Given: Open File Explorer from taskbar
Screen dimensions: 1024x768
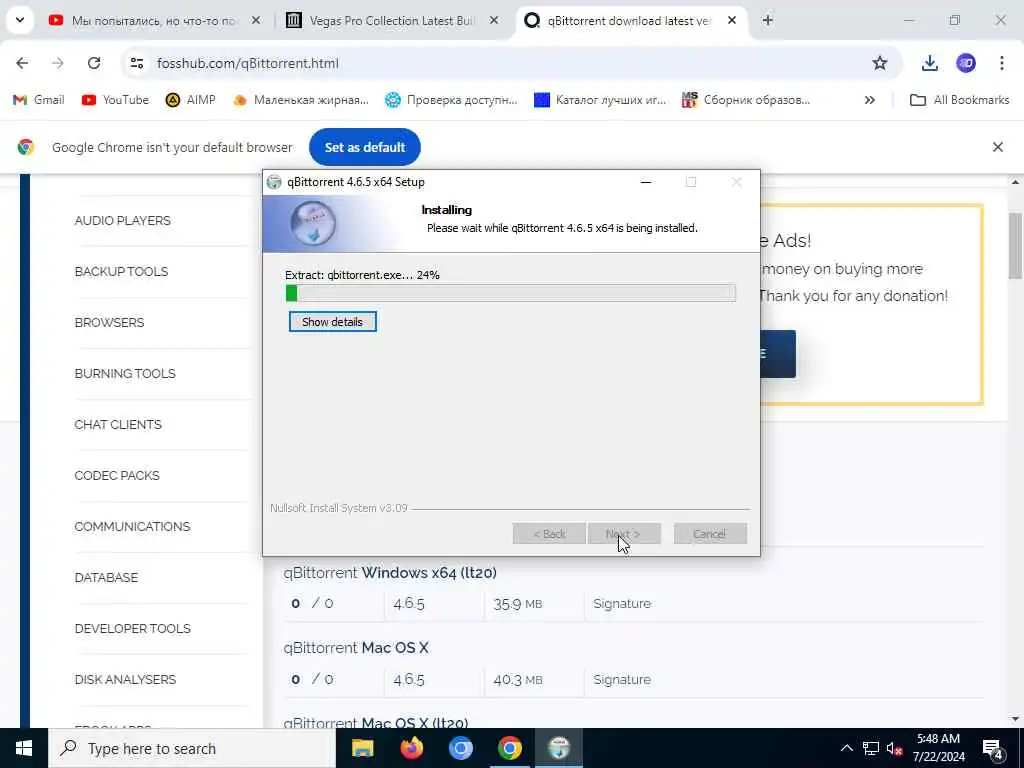Looking at the screenshot, I should [362, 748].
